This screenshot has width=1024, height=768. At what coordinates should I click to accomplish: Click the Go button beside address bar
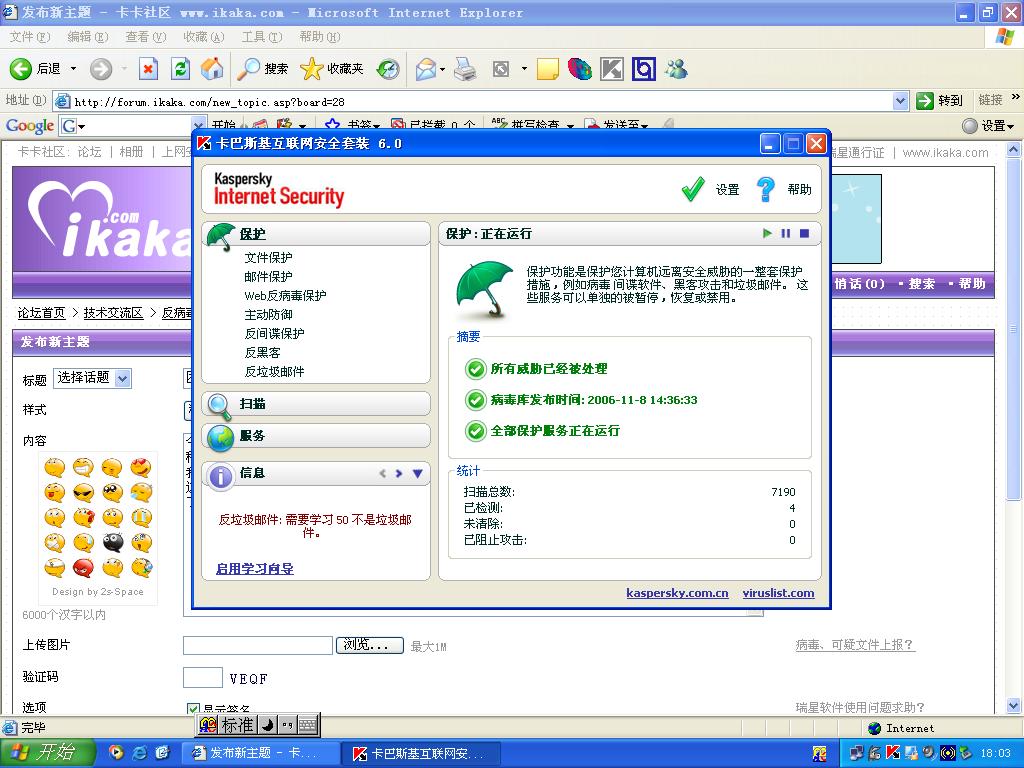tap(940, 101)
